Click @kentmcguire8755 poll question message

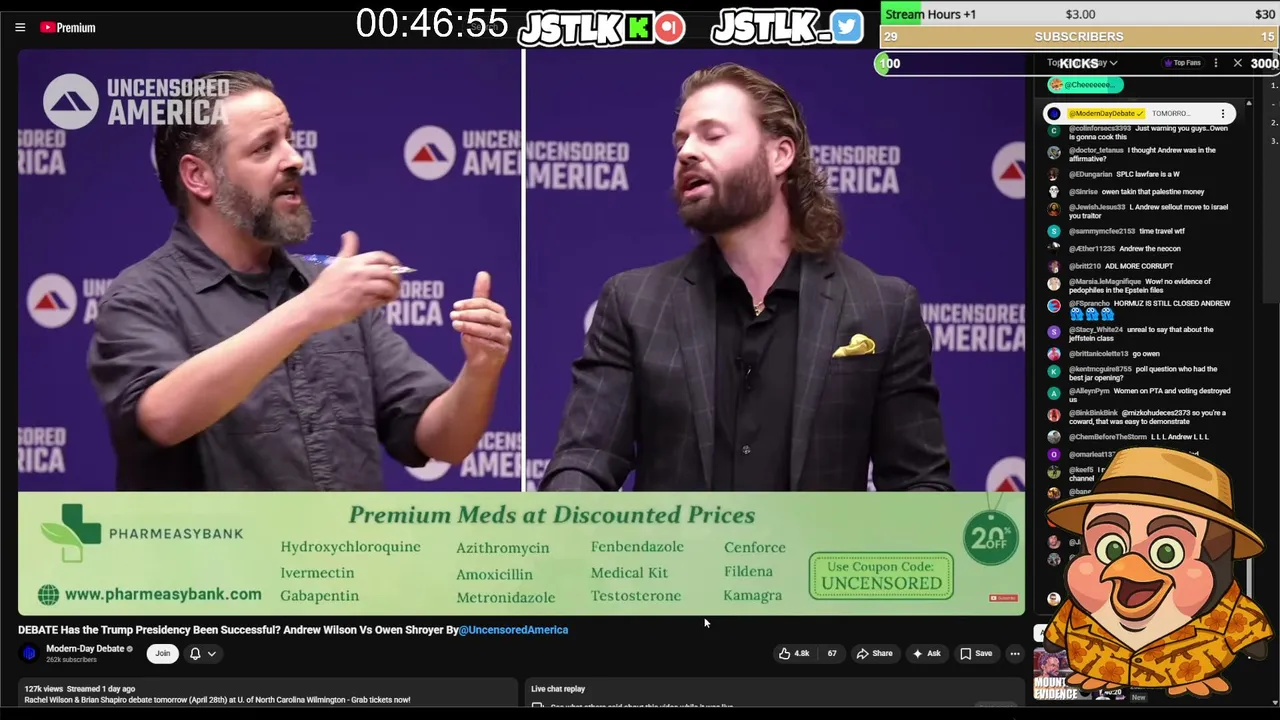[x=1140, y=373]
